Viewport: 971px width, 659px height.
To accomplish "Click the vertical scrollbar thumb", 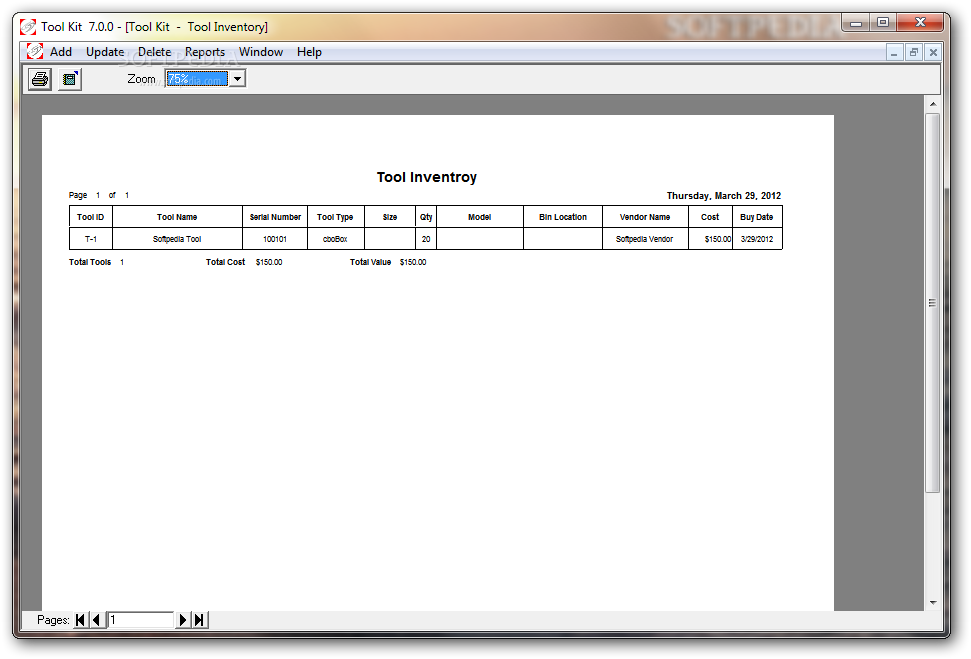I will pos(933,302).
